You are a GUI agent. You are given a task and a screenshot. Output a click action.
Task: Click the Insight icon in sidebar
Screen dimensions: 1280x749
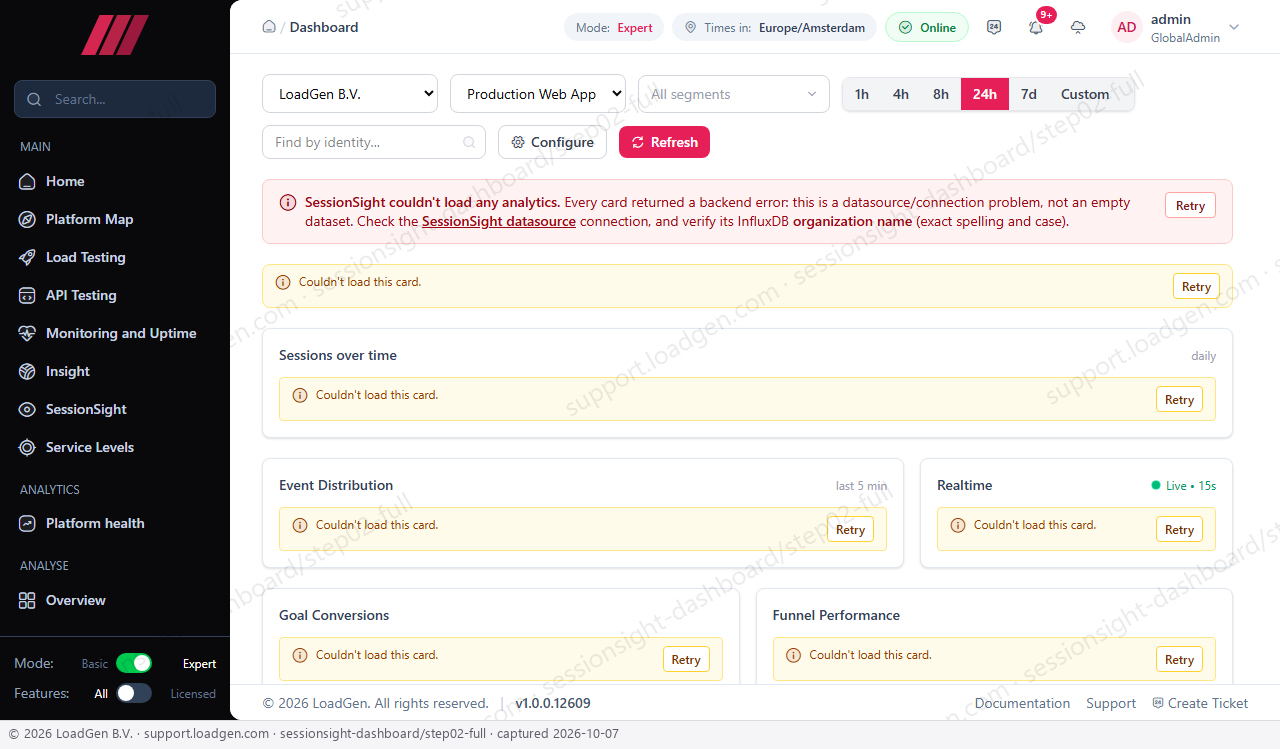click(27, 371)
